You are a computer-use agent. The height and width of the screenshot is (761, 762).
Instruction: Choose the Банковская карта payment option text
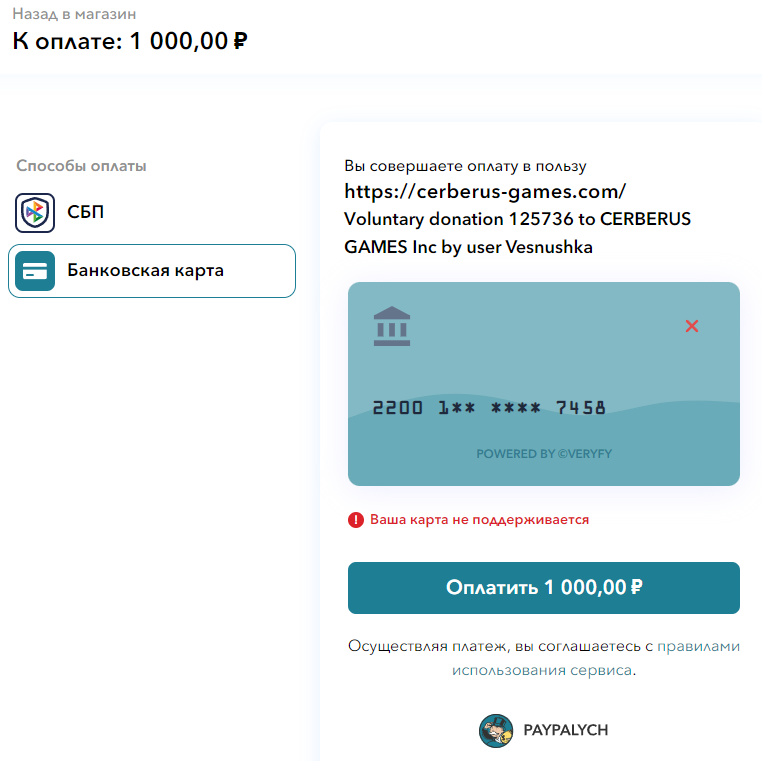[146, 271]
